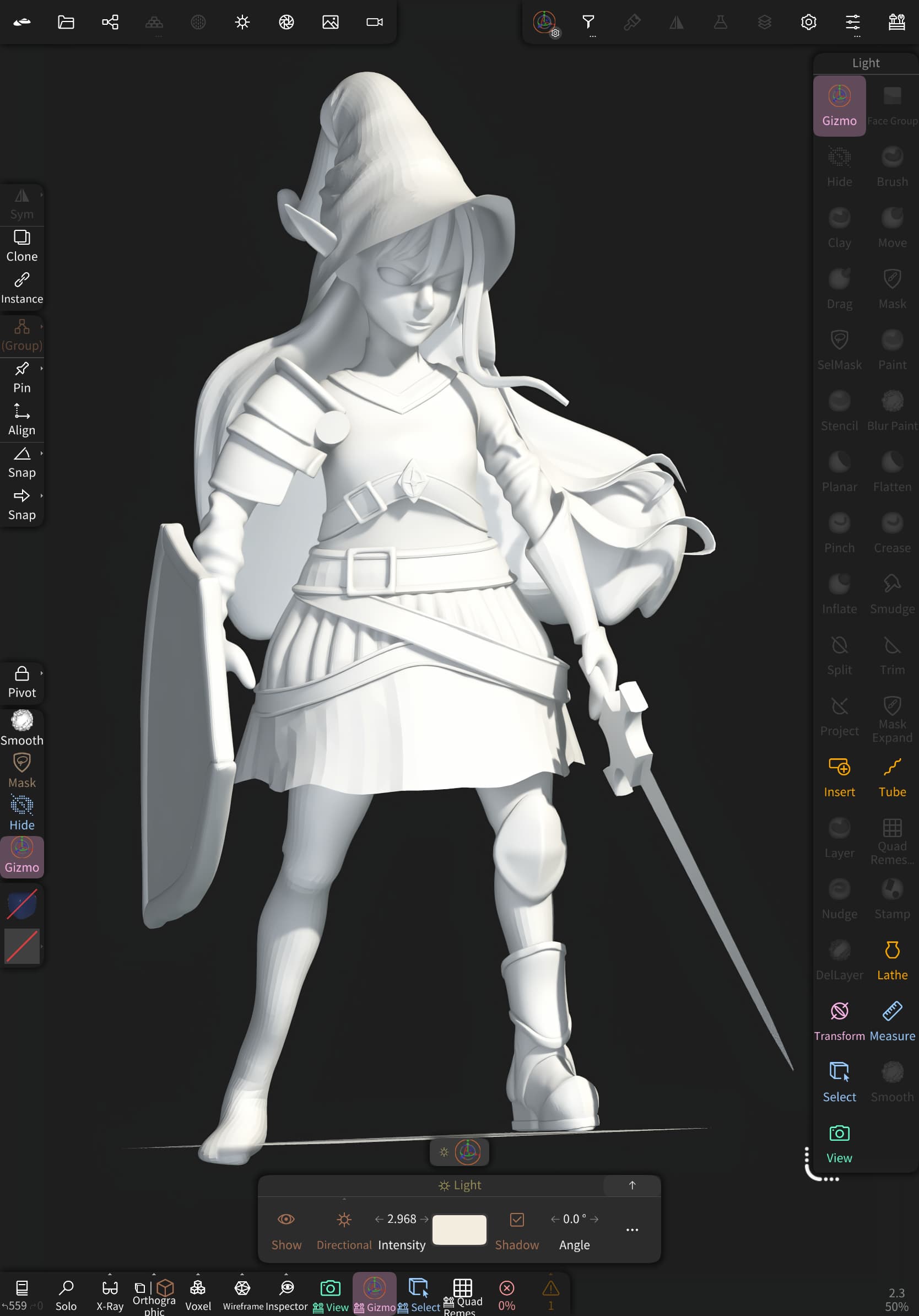Click the Smooth brush on left sidebar
Viewport: 919px width, 1316px height.
22,728
